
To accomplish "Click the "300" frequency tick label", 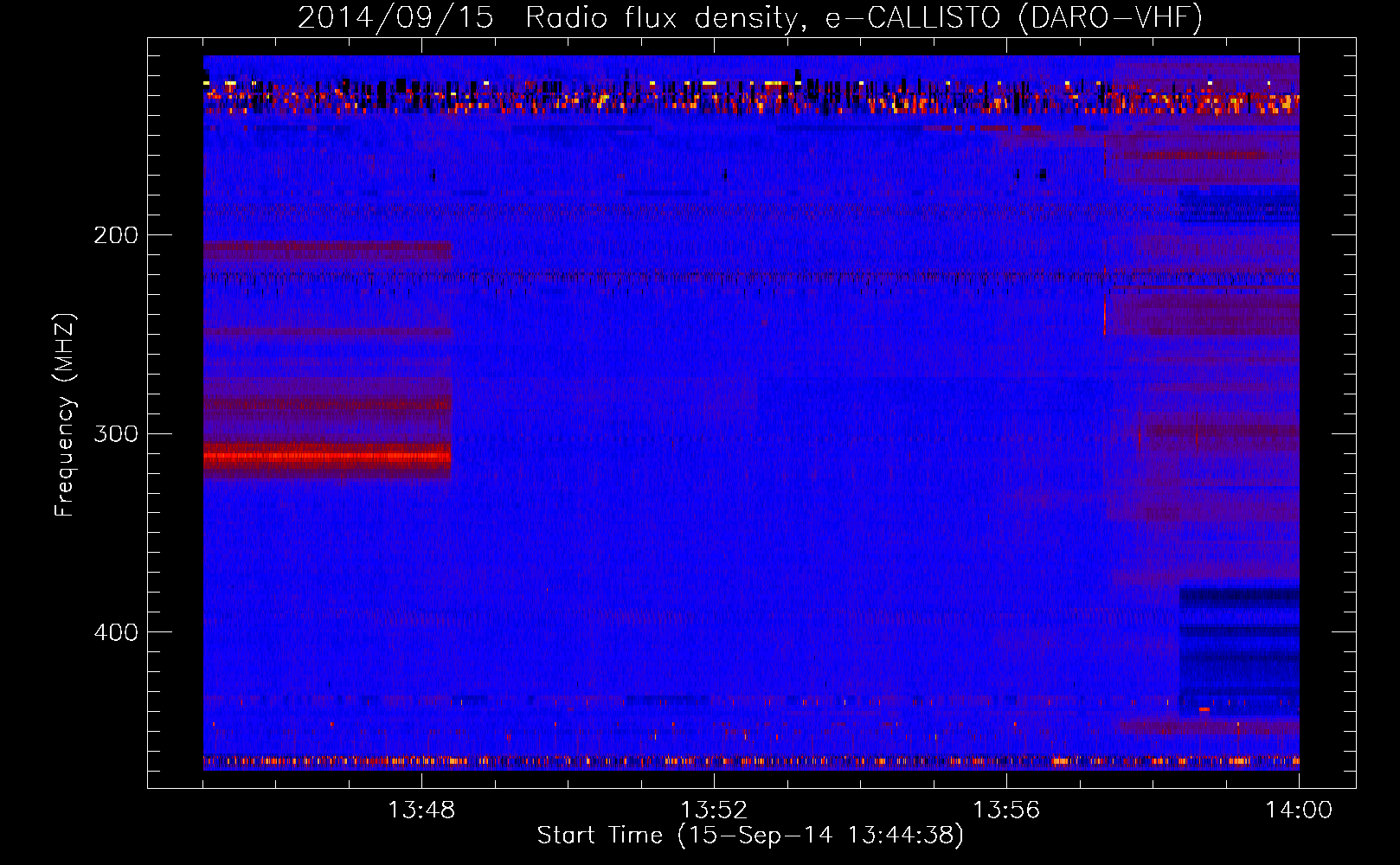I will point(116,433).
